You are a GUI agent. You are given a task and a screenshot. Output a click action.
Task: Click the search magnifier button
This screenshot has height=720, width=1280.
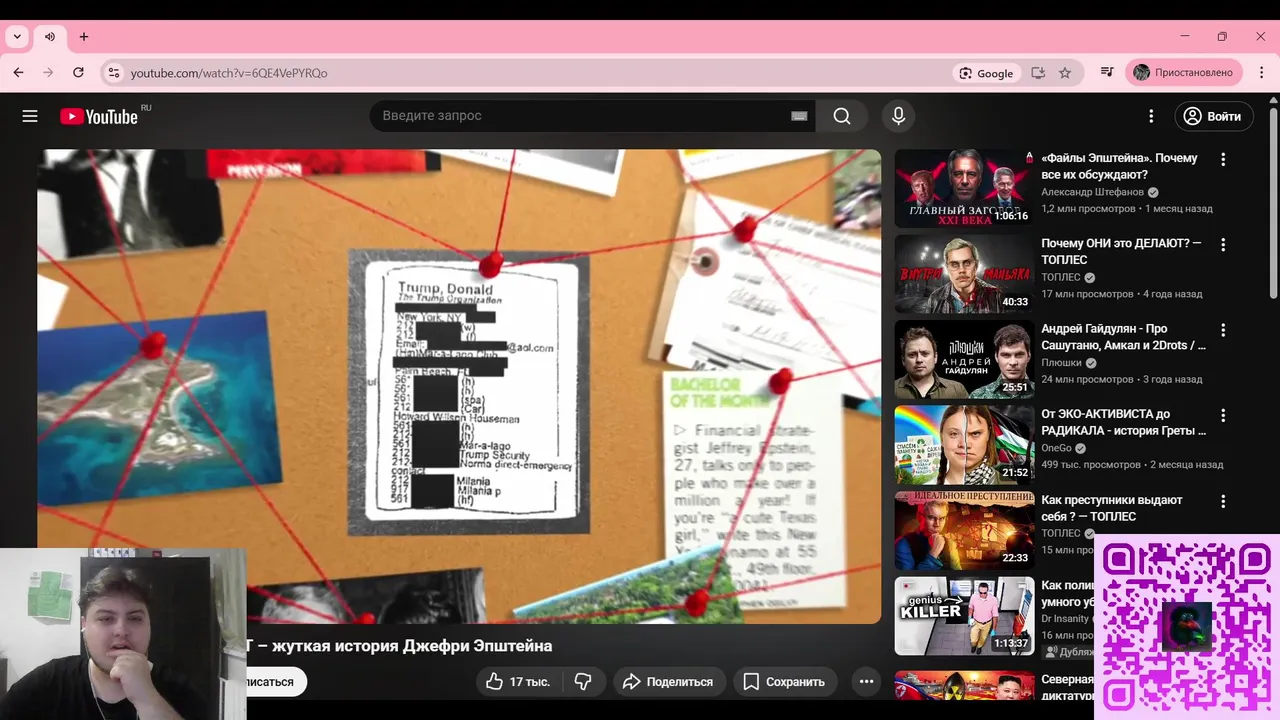tap(842, 116)
